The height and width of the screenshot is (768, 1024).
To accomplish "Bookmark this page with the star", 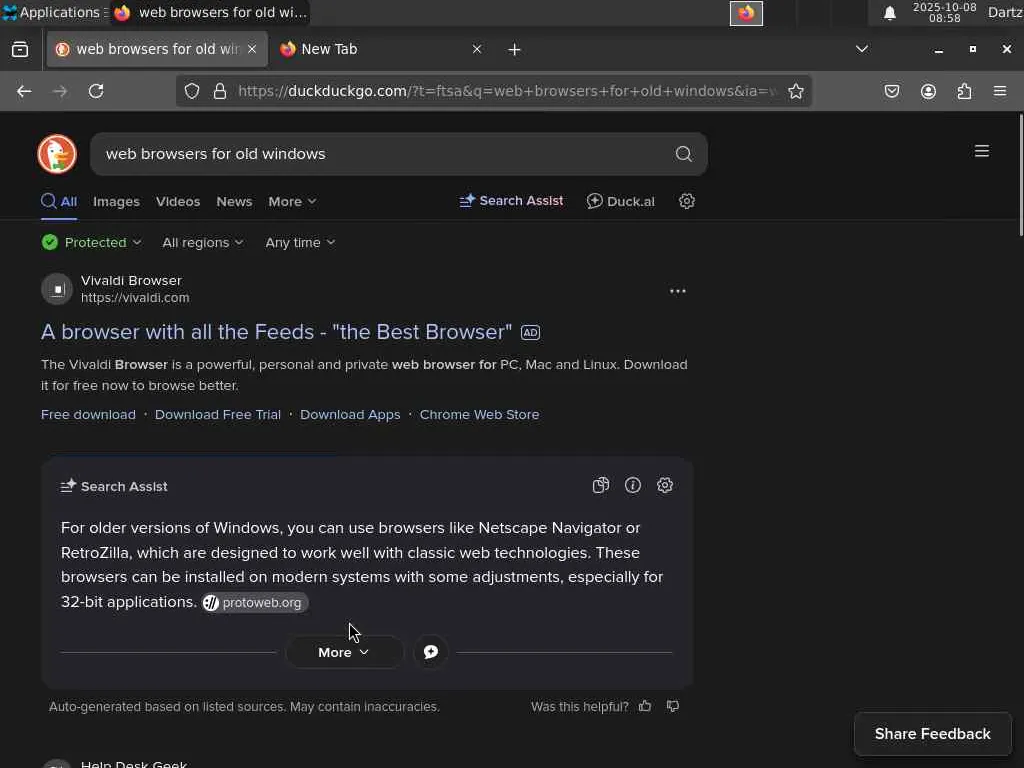I will (x=795, y=91).
